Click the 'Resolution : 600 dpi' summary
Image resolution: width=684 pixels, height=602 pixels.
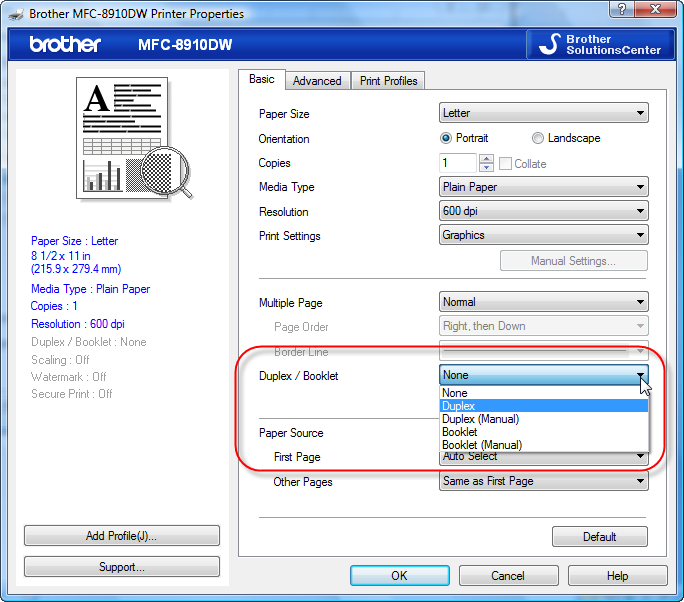78,324
